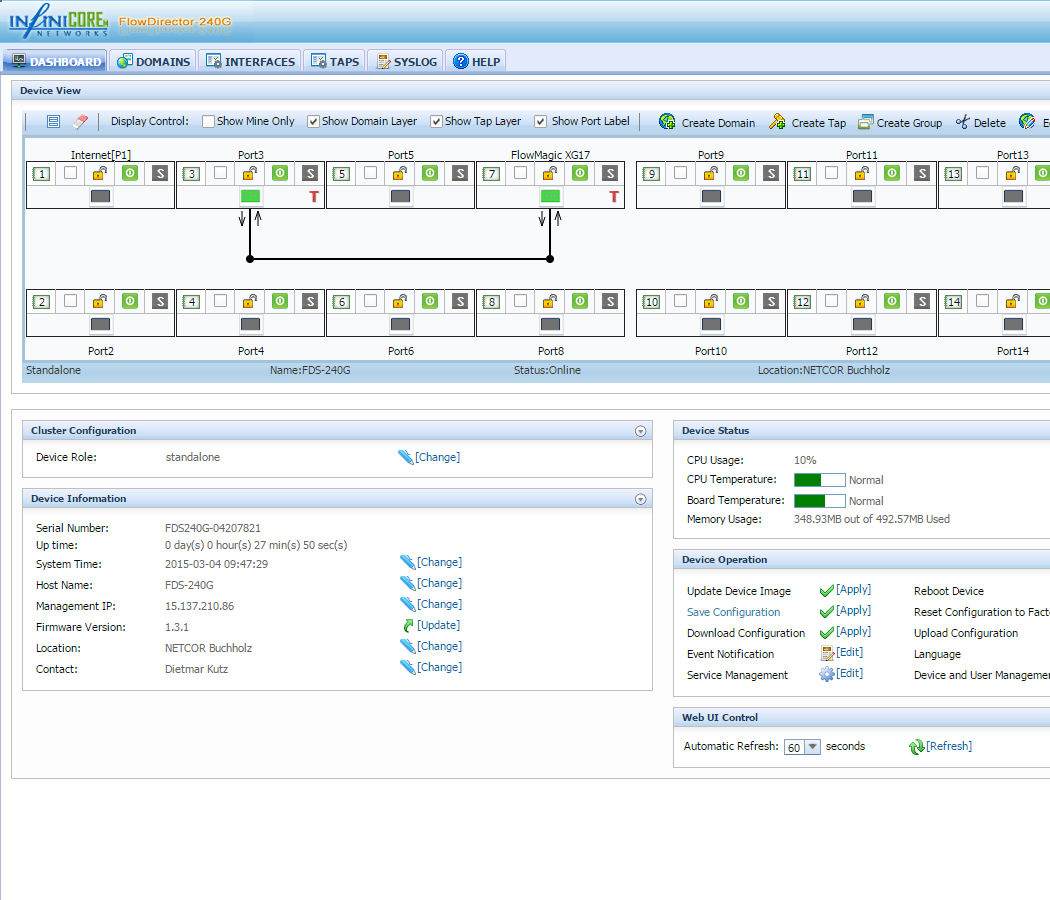Open the Help tab
This screenshot has width=1050, height=900.
click(x=476, y=62)
